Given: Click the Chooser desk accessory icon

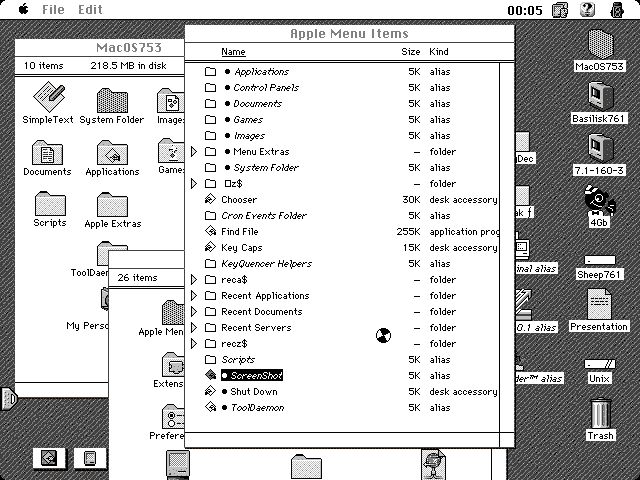Looking at the screenshot, I should point(210,200).
